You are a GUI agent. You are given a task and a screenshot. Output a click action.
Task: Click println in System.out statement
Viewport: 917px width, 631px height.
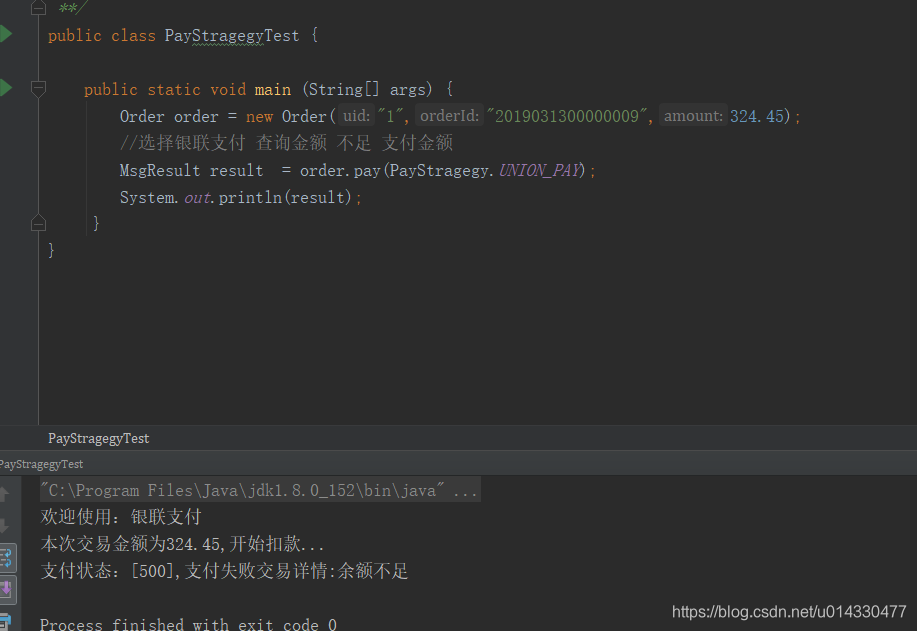(x=250, y=198)
